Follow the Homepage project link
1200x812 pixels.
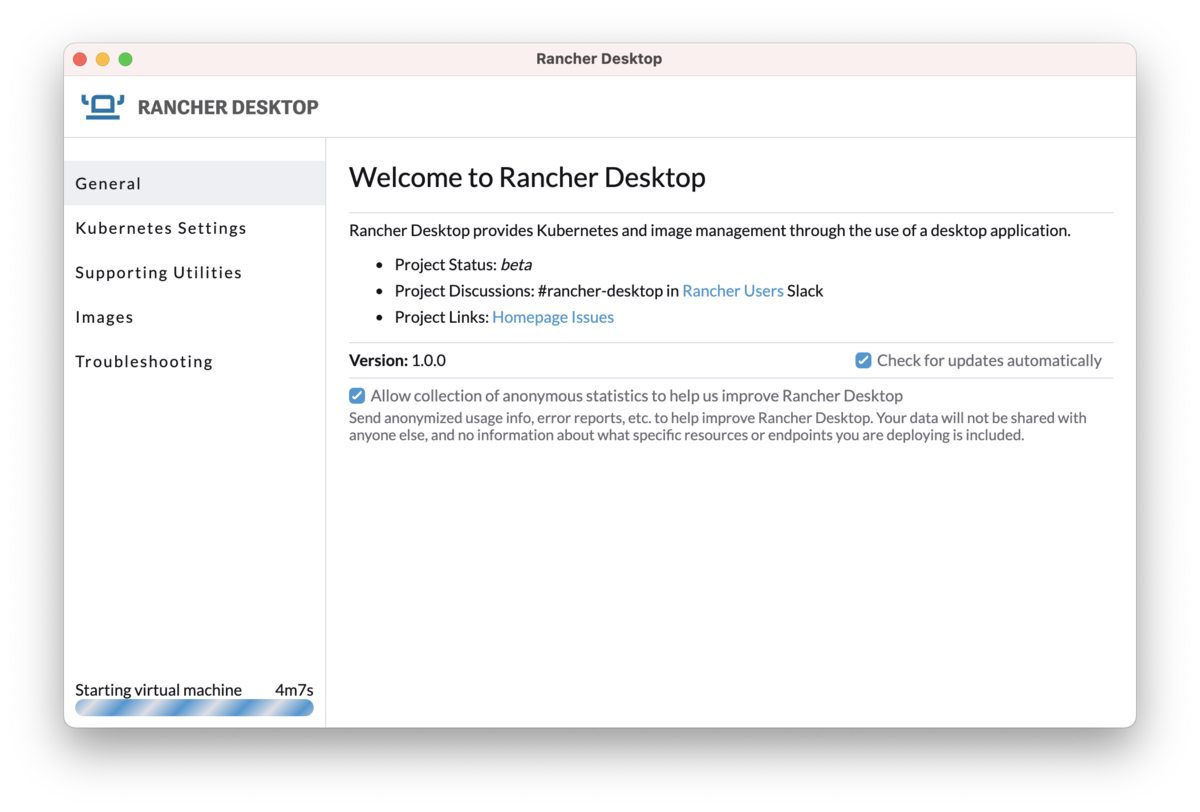[531, 317]
